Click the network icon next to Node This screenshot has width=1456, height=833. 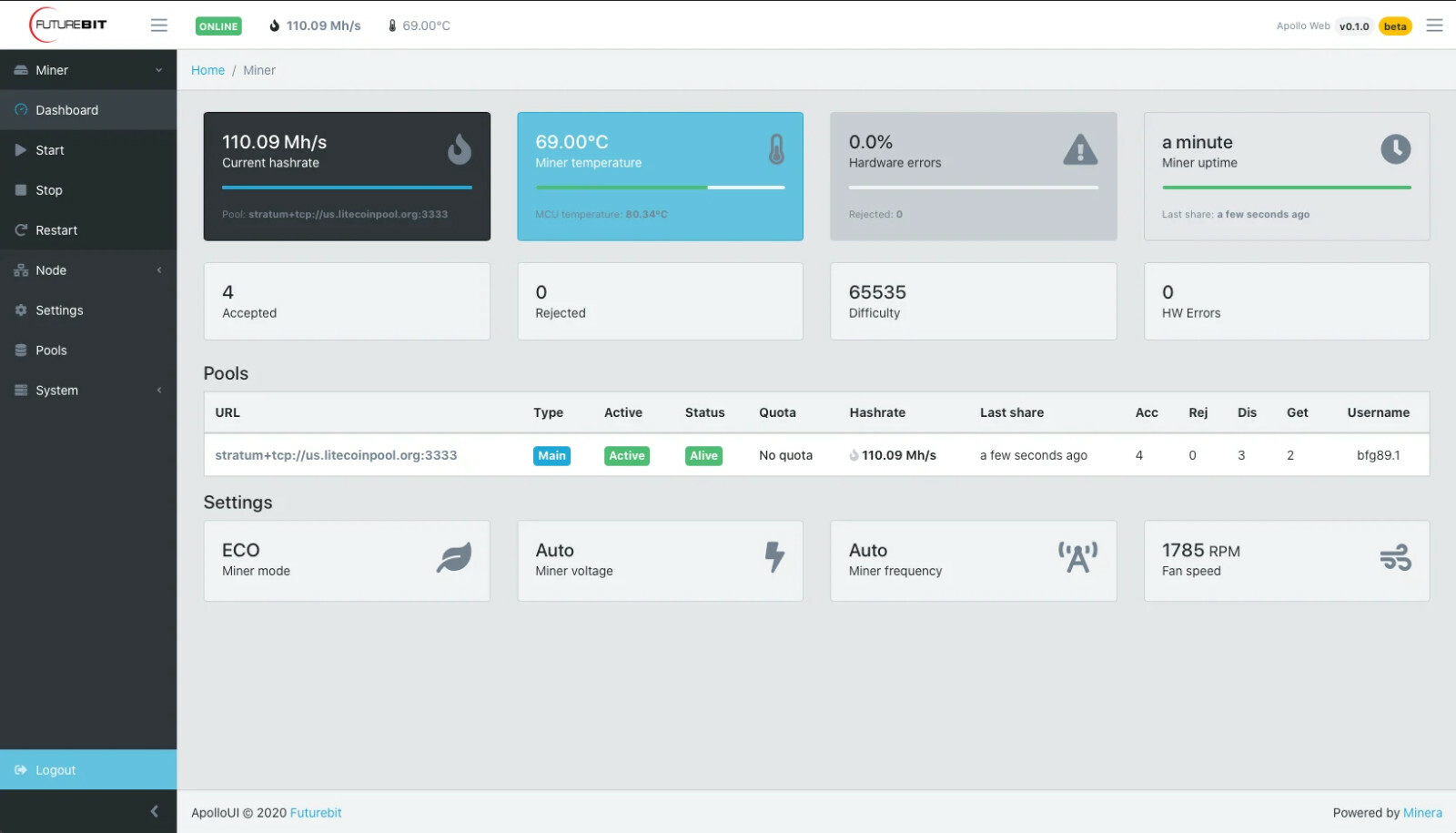(21, 270)
